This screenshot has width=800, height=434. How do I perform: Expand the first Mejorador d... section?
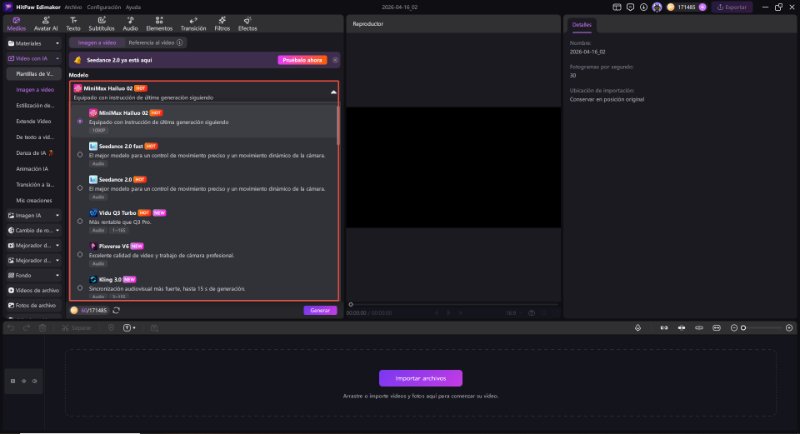[34, 245]
